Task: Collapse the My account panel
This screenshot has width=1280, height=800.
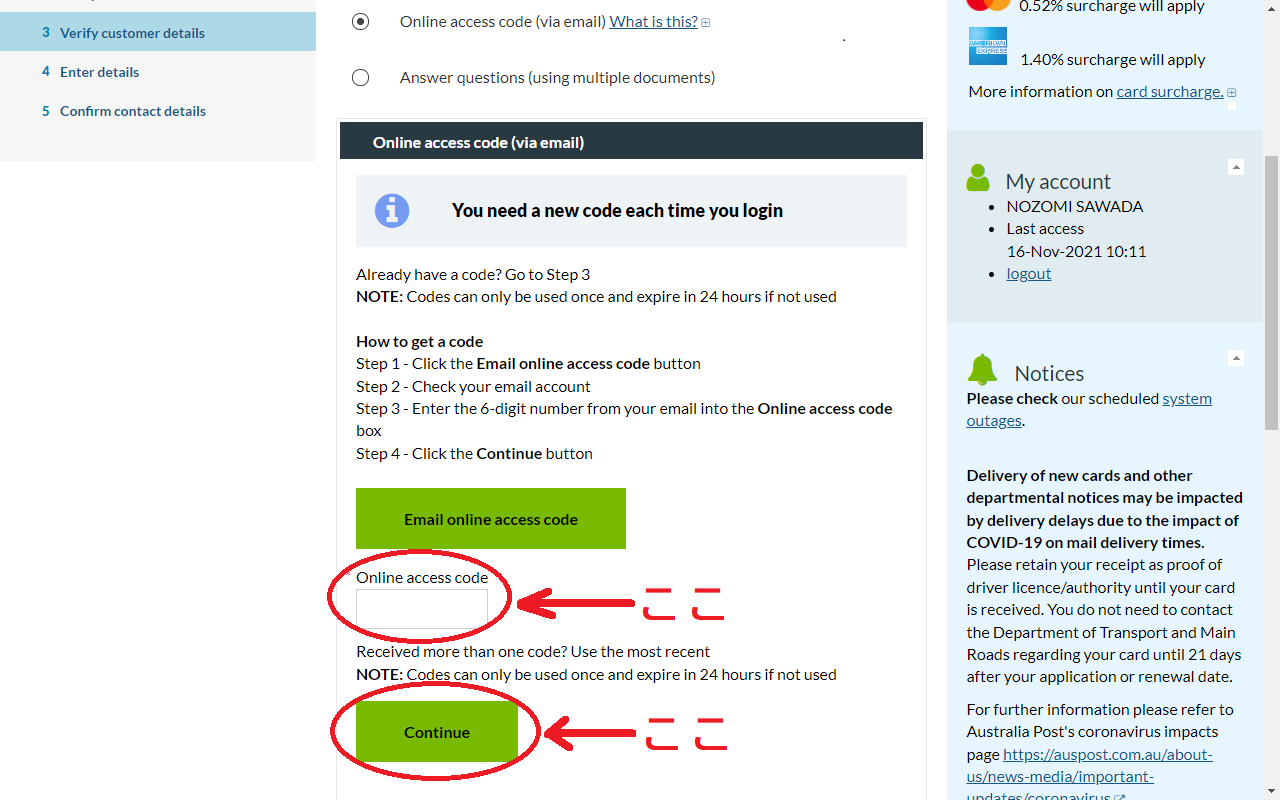Action: point(1236,167)
